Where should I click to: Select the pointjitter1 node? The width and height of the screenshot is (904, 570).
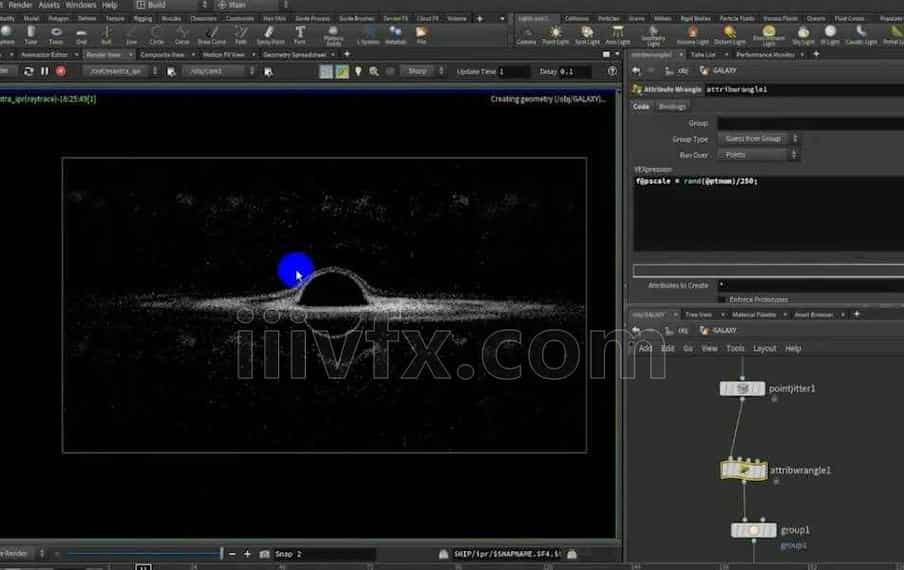click(x=742, y=388)
